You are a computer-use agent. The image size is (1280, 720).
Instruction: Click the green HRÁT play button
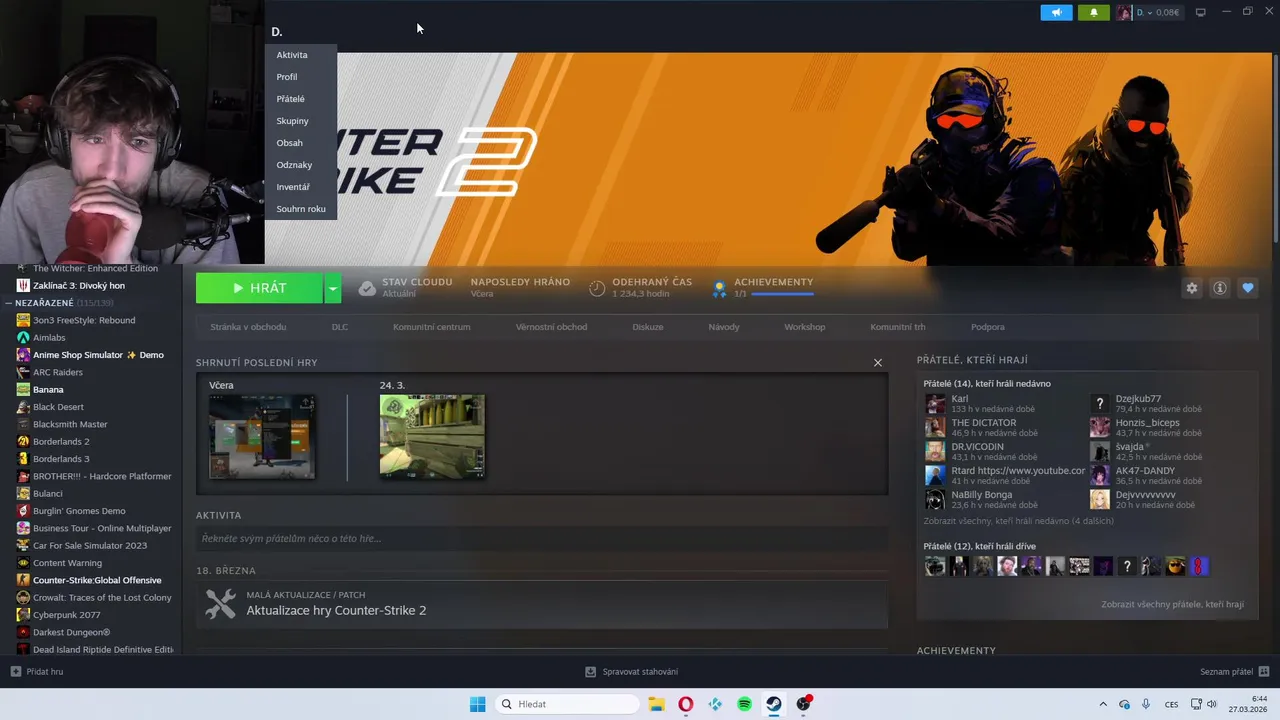tap(259, 288)
